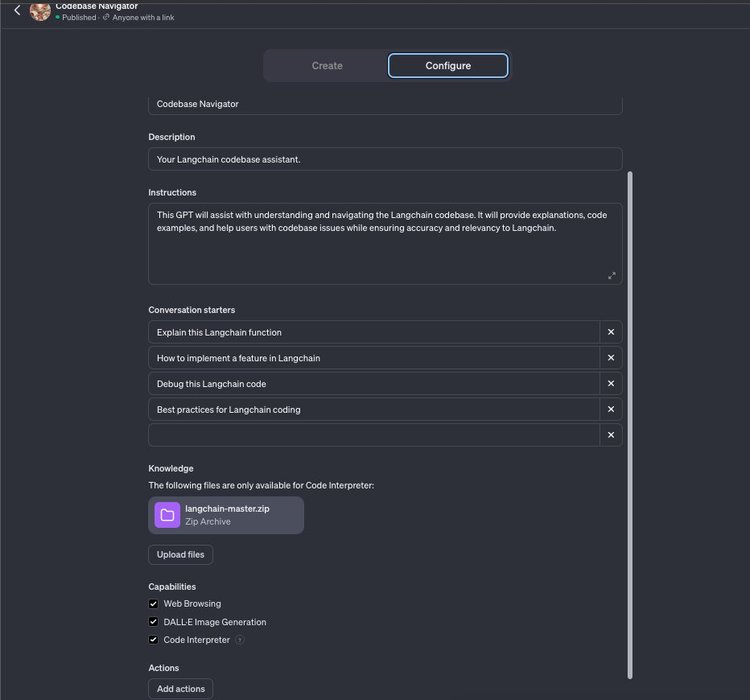Toggle the DALL·E Image Generation checkbox
Screen dimensions: 750x700
tap(154, 622)
